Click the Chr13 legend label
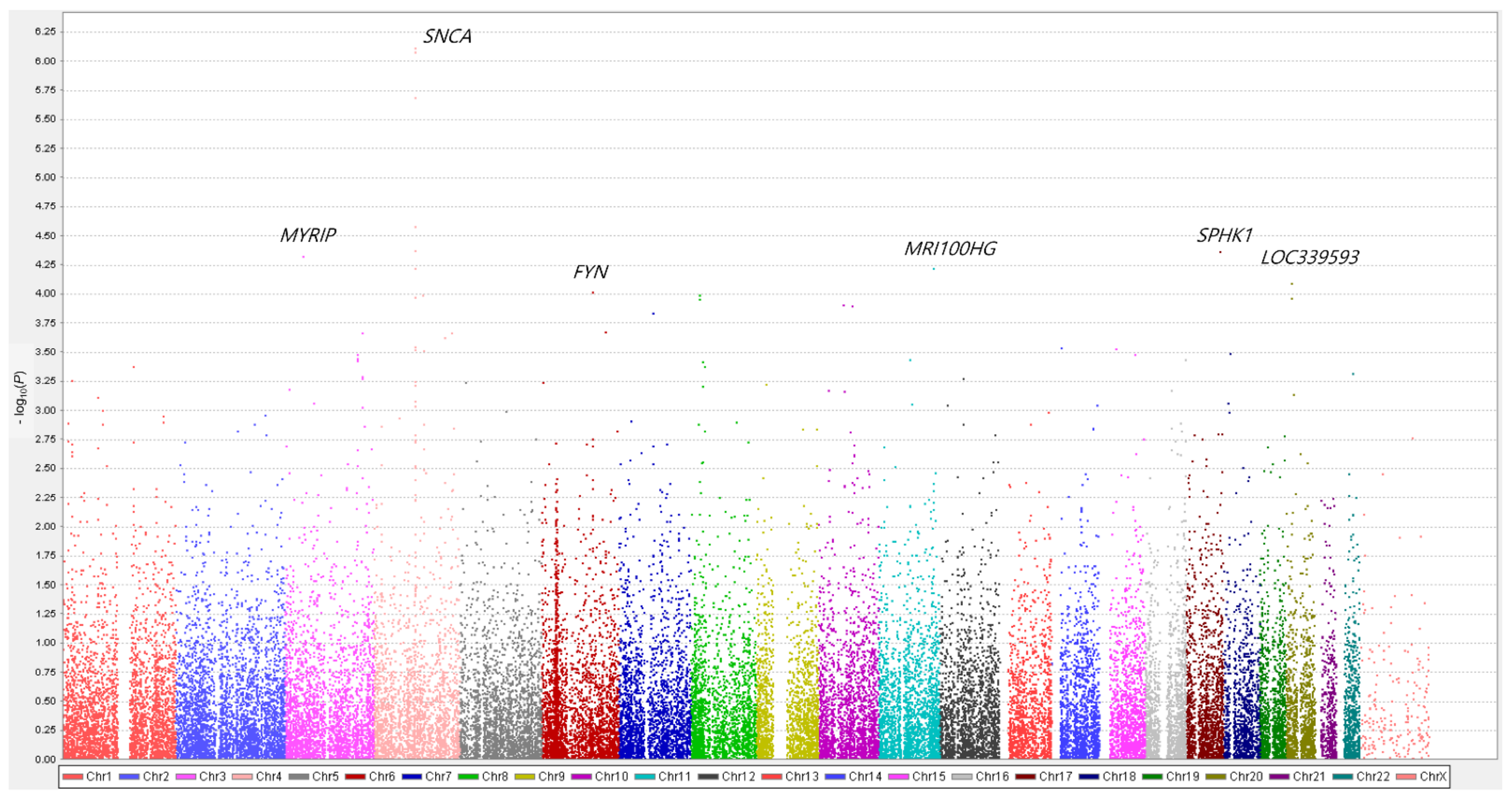This screenshot has width=1512, height=803. 802,777
